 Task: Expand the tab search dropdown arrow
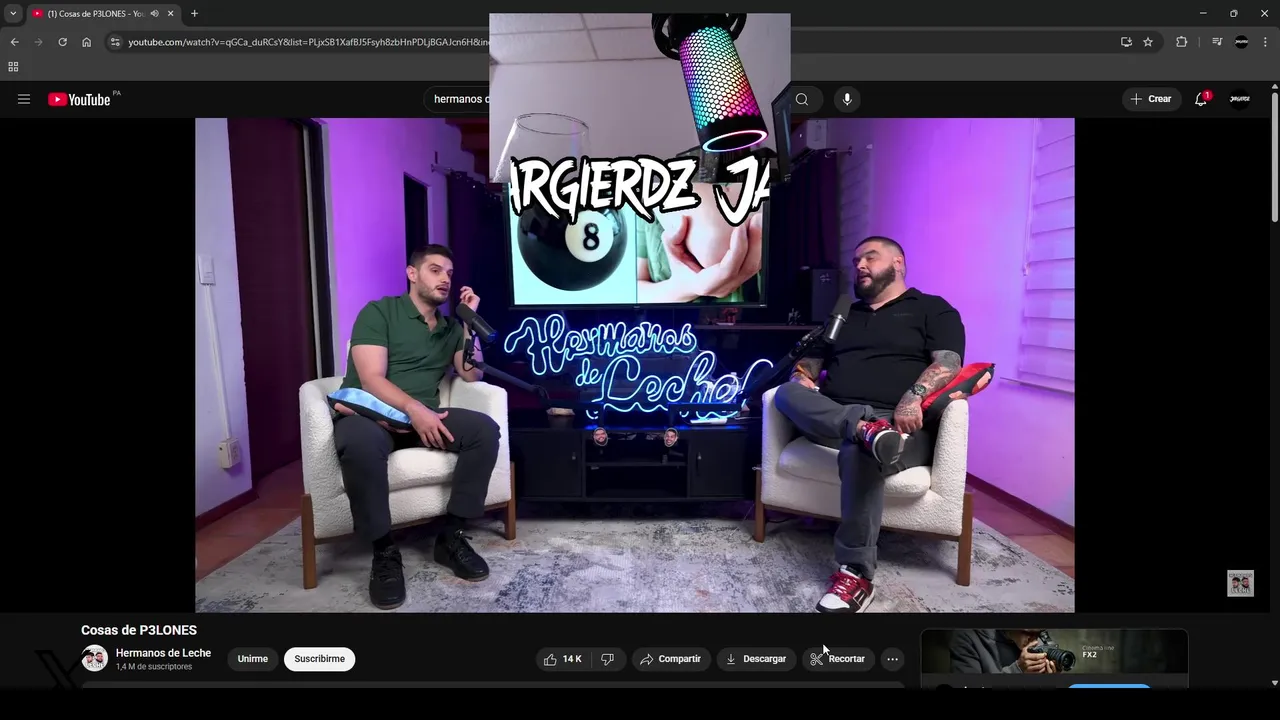pyautogui.click(x=13, y=14)
